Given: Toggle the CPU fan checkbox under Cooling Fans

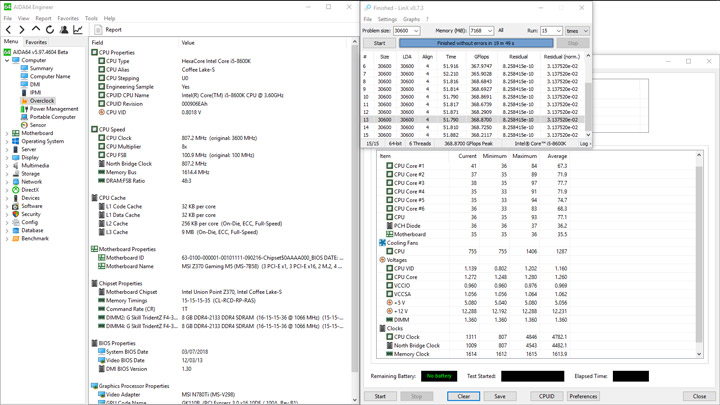Looking at the screenshot, I should tap(389, 251).
